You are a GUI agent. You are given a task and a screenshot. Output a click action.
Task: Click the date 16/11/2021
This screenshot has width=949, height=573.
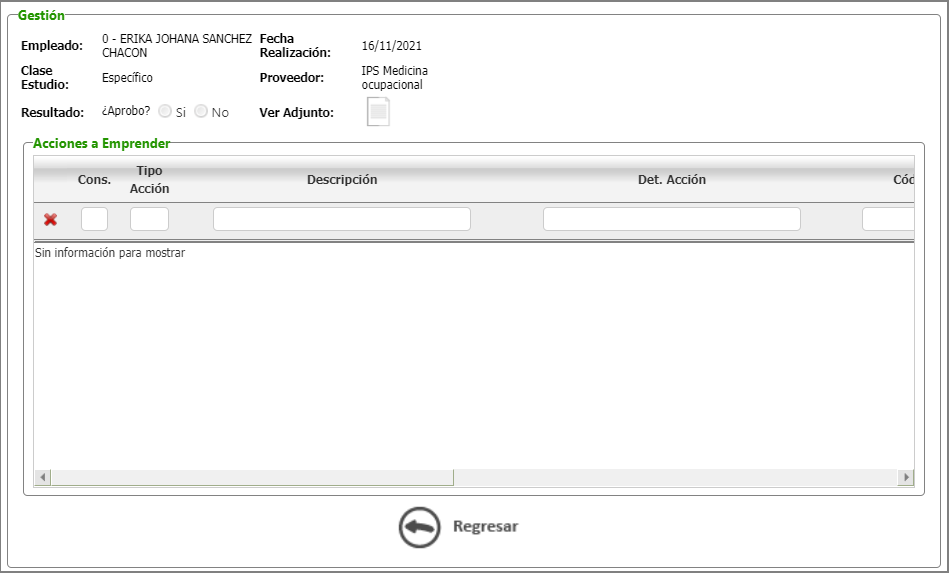pos(392,46)
